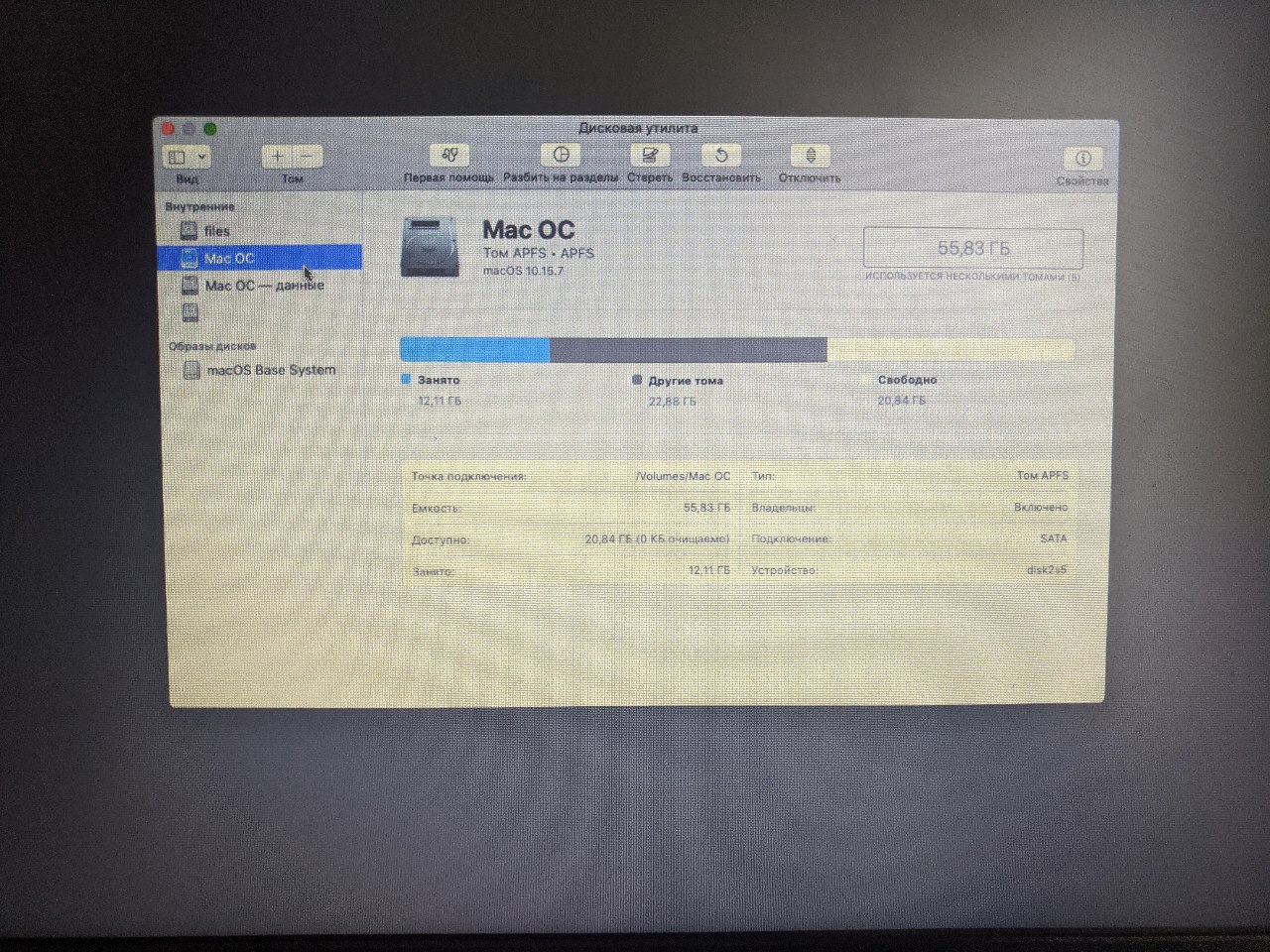This screenshot has width=1270, height=952.
Task: Click the add volume plus button
Action: [277, 157]
